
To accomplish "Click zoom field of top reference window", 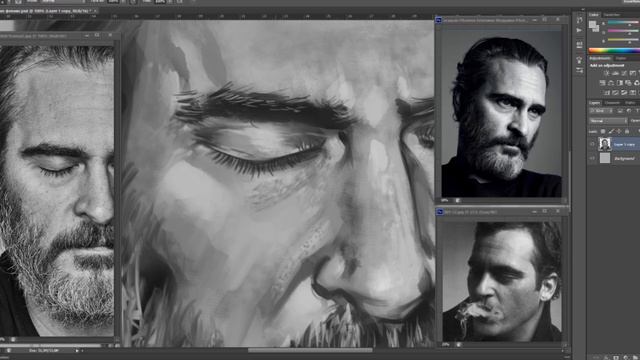I will (x=445, y=200).
